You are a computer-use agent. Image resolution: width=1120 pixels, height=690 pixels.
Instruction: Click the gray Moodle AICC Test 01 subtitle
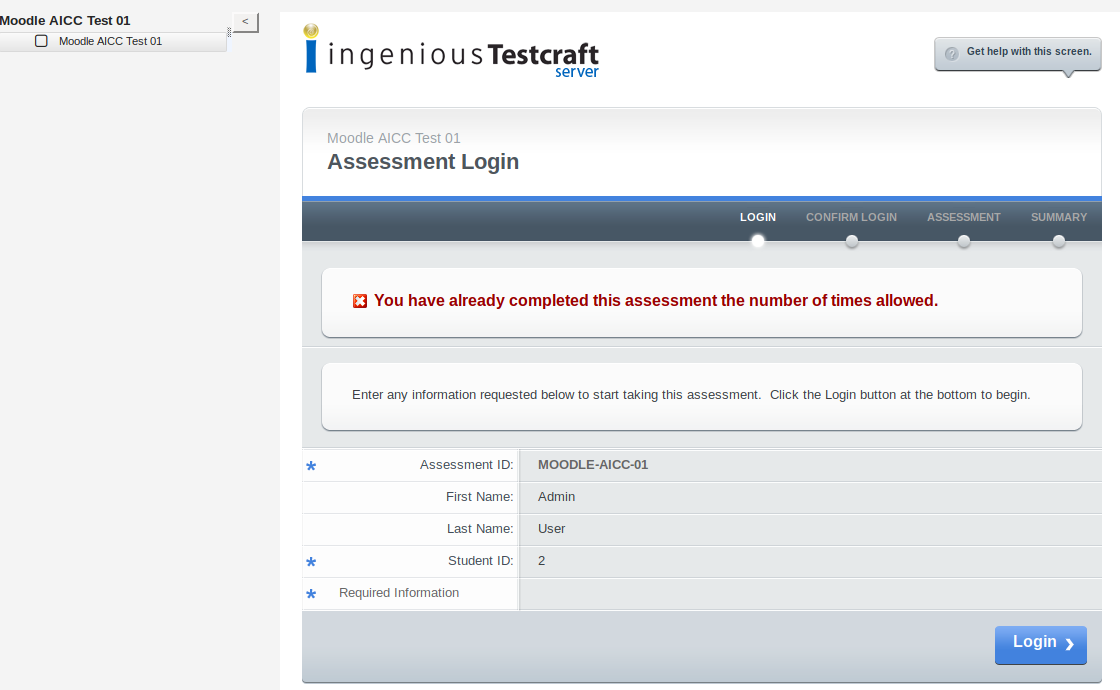[394, 138]
